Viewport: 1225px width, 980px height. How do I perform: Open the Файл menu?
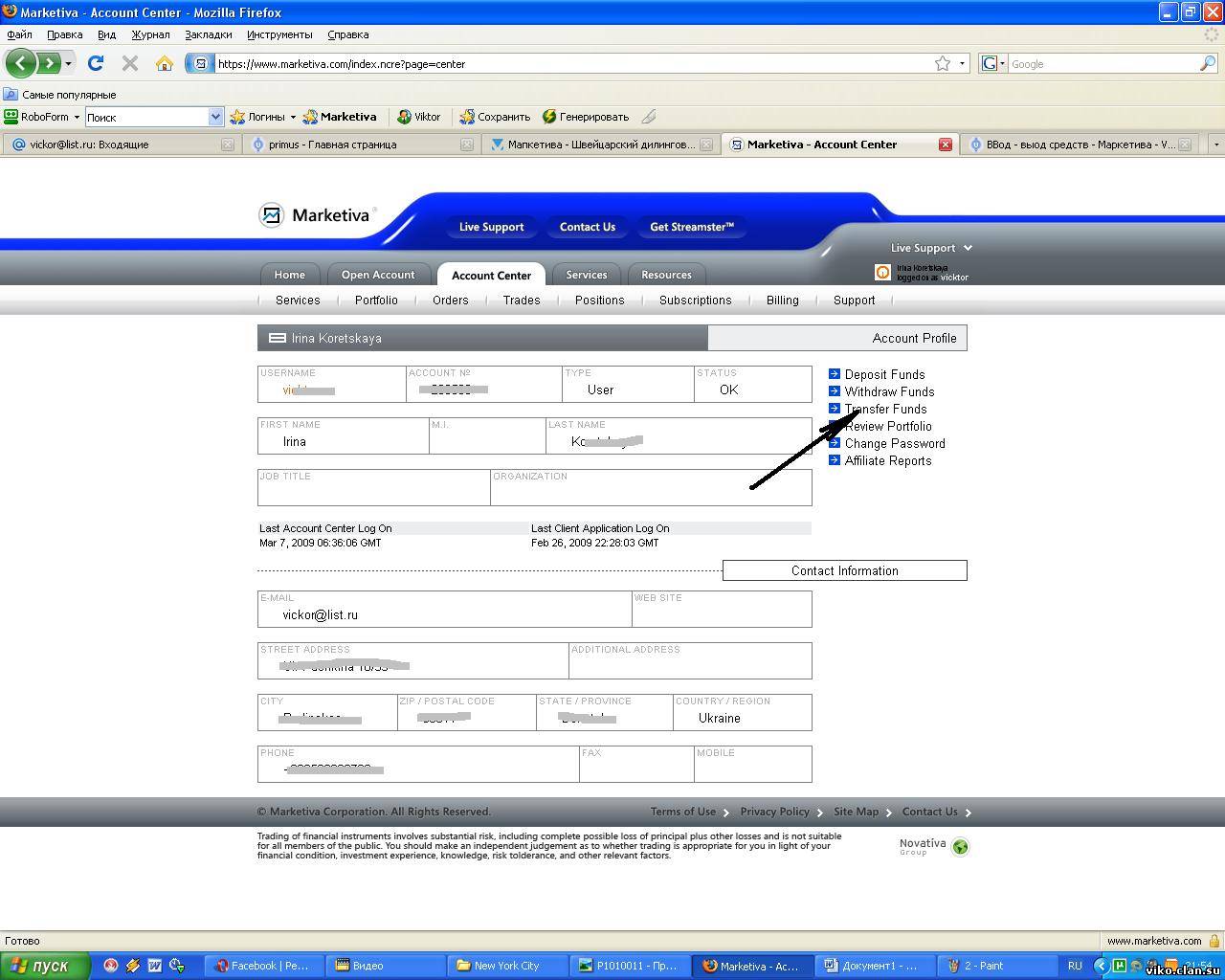(19, 34)
